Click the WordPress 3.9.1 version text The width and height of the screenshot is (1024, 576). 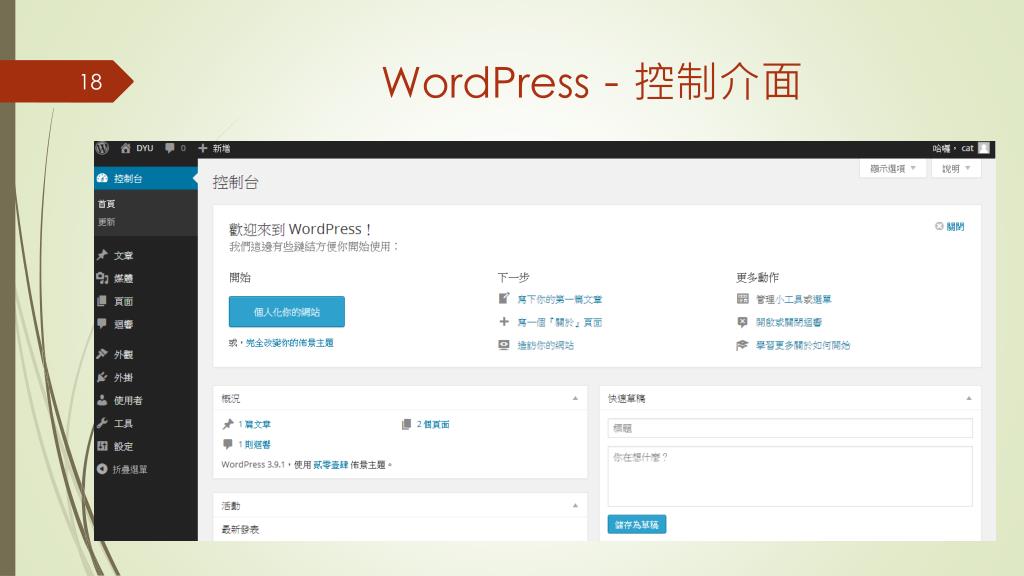pyautogui.click(x=253, y=465)
